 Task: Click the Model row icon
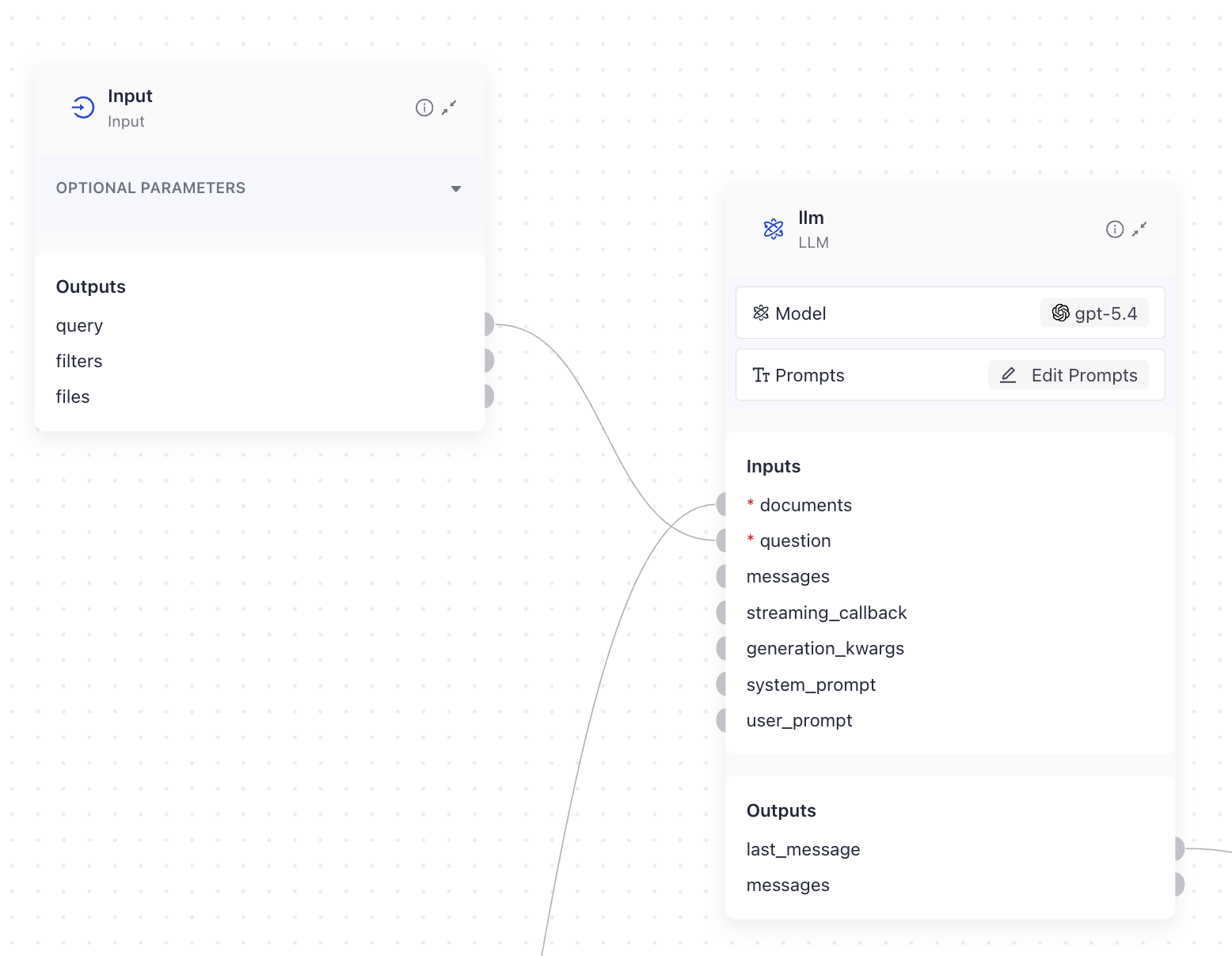click(x=761, y=313)
